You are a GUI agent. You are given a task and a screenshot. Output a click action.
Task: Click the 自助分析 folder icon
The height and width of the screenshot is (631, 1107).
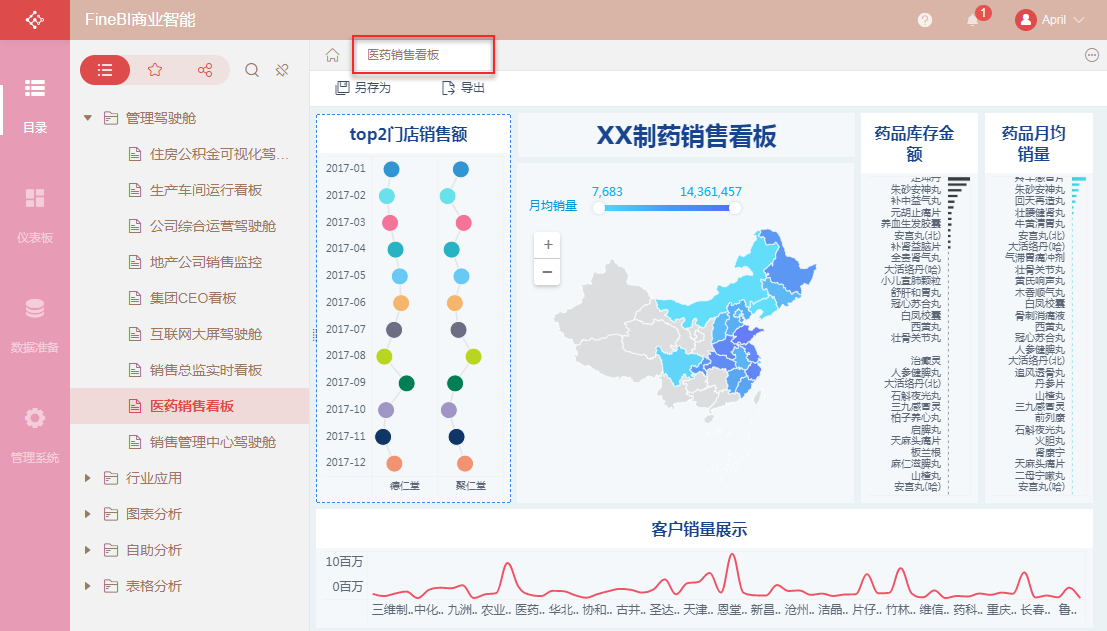(111, 550)
